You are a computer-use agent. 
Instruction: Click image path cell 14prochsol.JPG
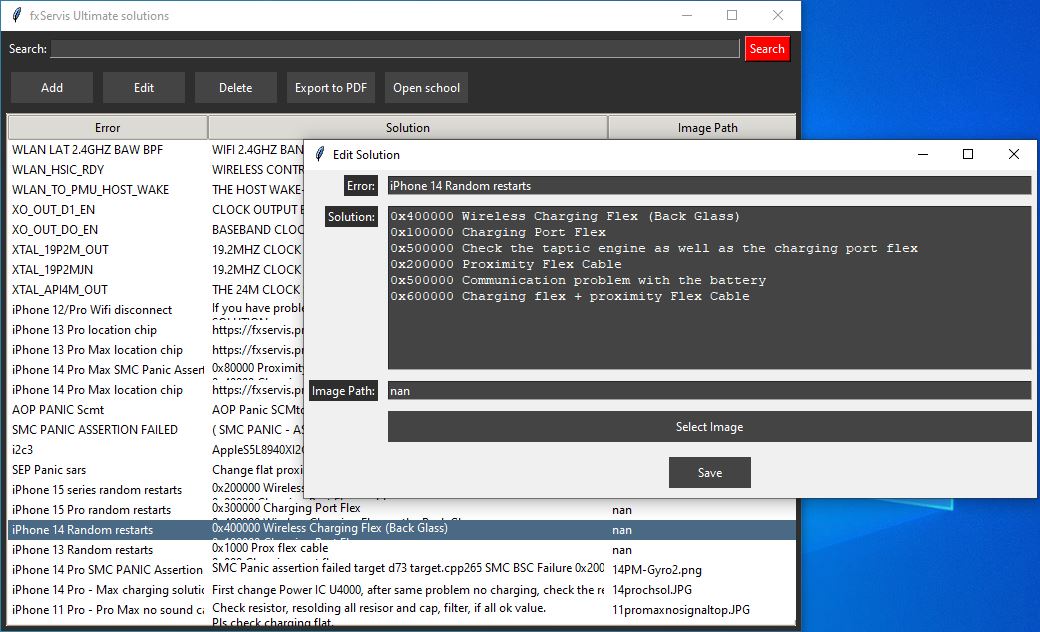click(x=652, y=590)
